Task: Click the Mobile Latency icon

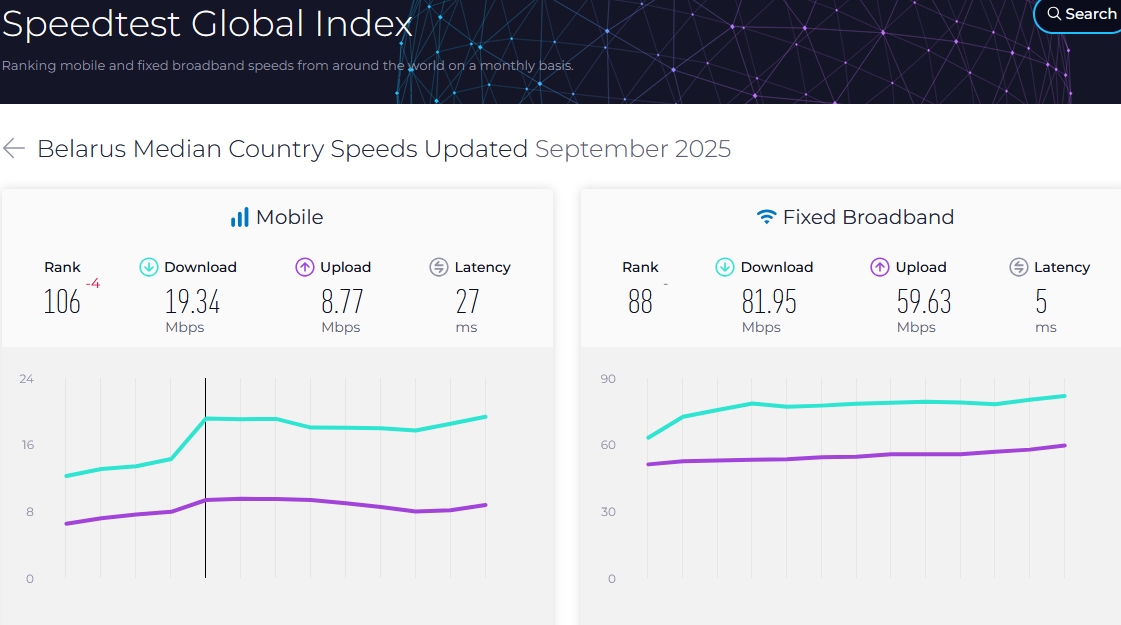Action: click(x=439, y=267)
